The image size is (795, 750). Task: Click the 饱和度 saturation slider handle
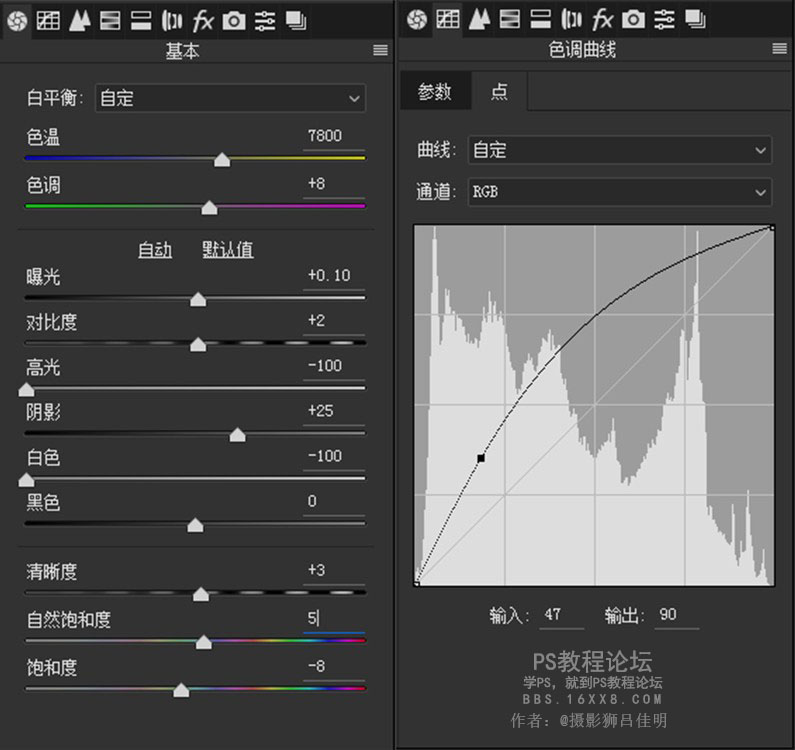click(181, 690)
